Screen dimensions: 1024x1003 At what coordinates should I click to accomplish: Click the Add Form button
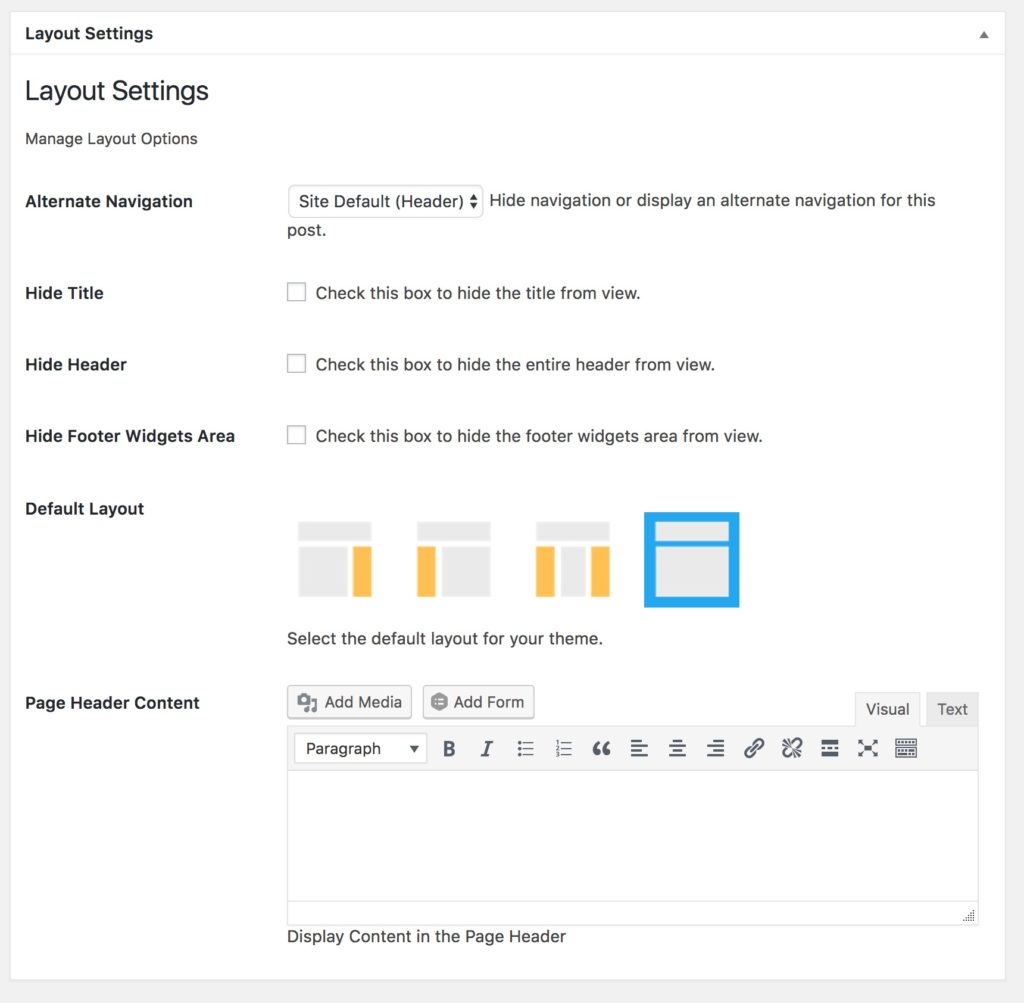[x=478, y=702]
